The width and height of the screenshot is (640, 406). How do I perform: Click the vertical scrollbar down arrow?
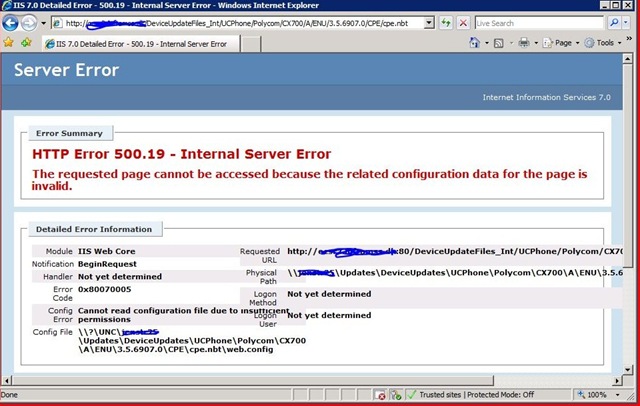click(632, 380)
